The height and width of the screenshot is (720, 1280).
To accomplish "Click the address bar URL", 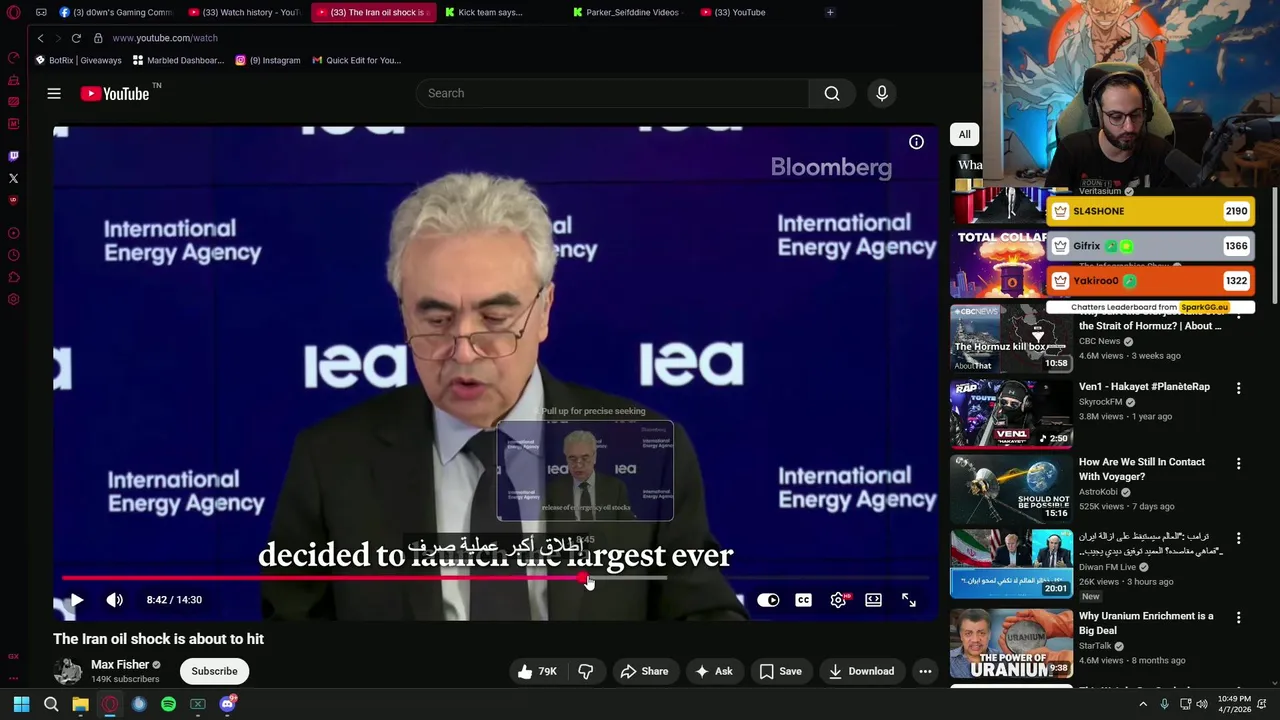I will point(165,38).
